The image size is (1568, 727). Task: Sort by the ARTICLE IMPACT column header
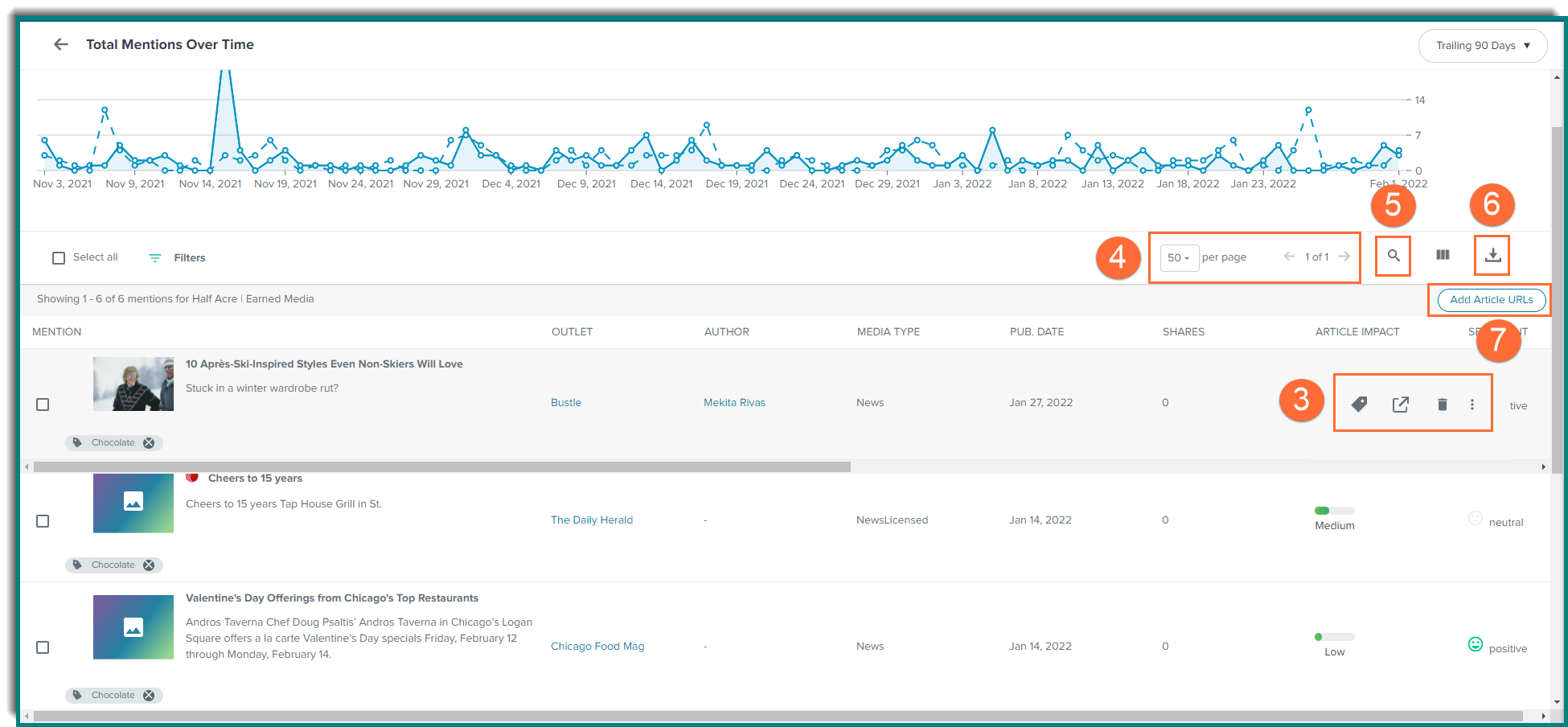point(1357,332)
